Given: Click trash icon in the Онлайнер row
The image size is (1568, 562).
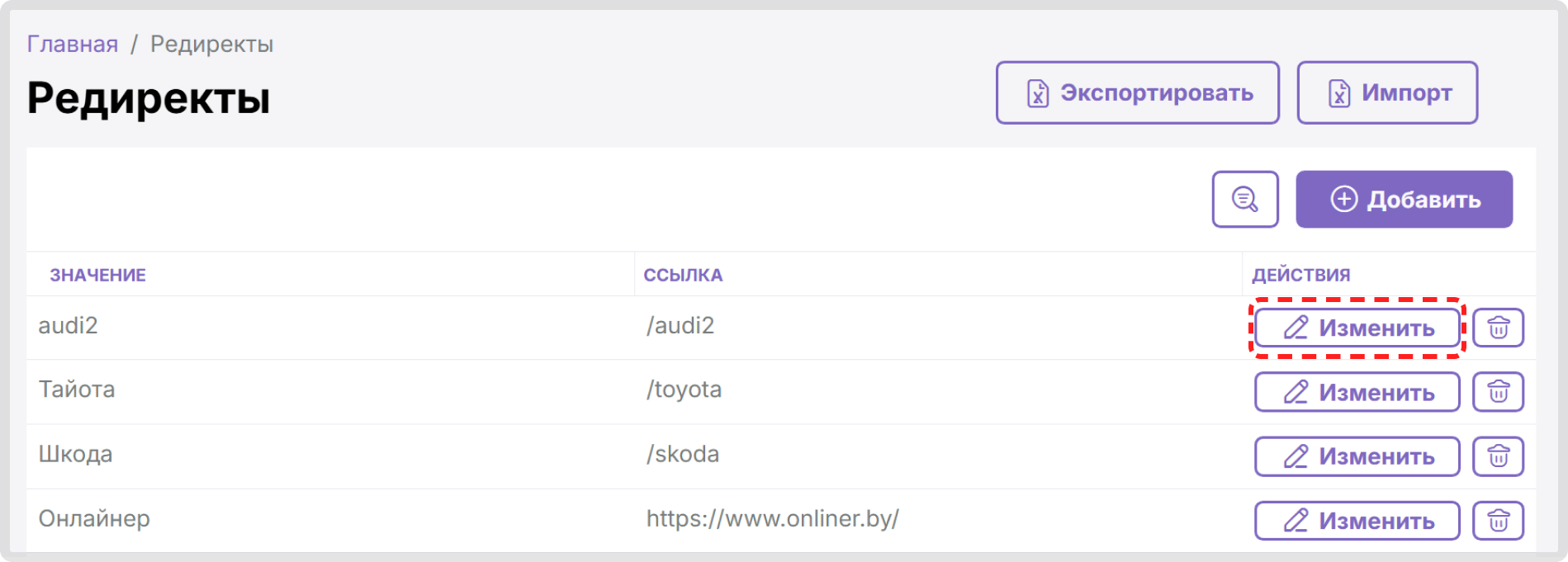Looking at the screenshot, I should (x=1498, y=521).
